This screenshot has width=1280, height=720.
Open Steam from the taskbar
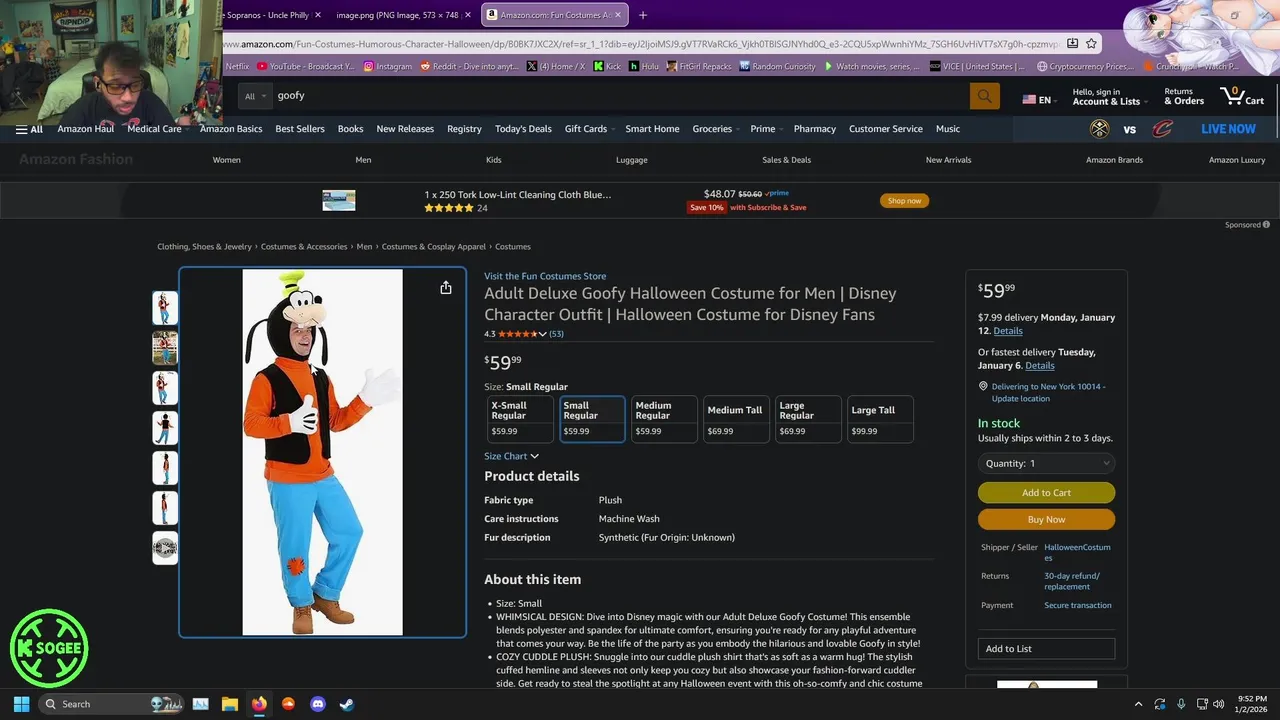(x=346, y=704)
